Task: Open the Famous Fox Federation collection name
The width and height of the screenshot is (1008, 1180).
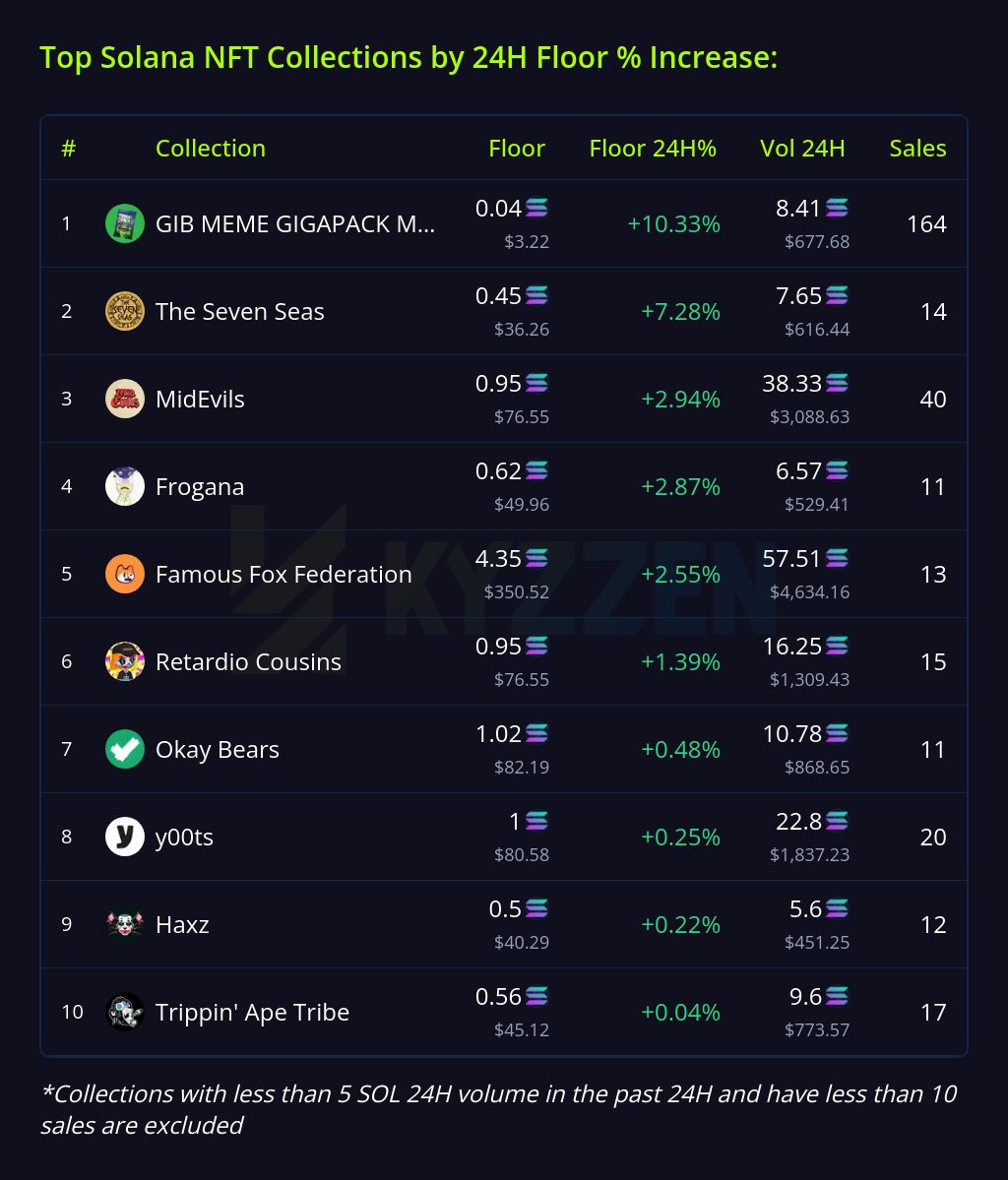Action: 283,575
